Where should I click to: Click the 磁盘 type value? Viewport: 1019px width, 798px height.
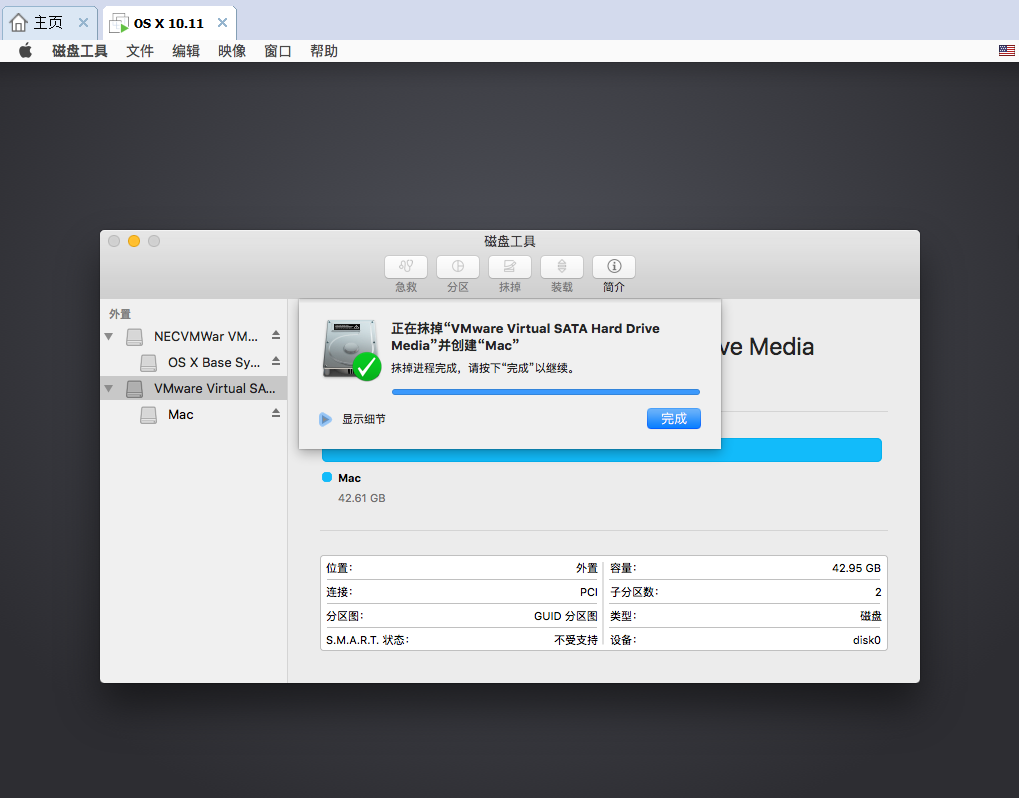coord(871,616)
